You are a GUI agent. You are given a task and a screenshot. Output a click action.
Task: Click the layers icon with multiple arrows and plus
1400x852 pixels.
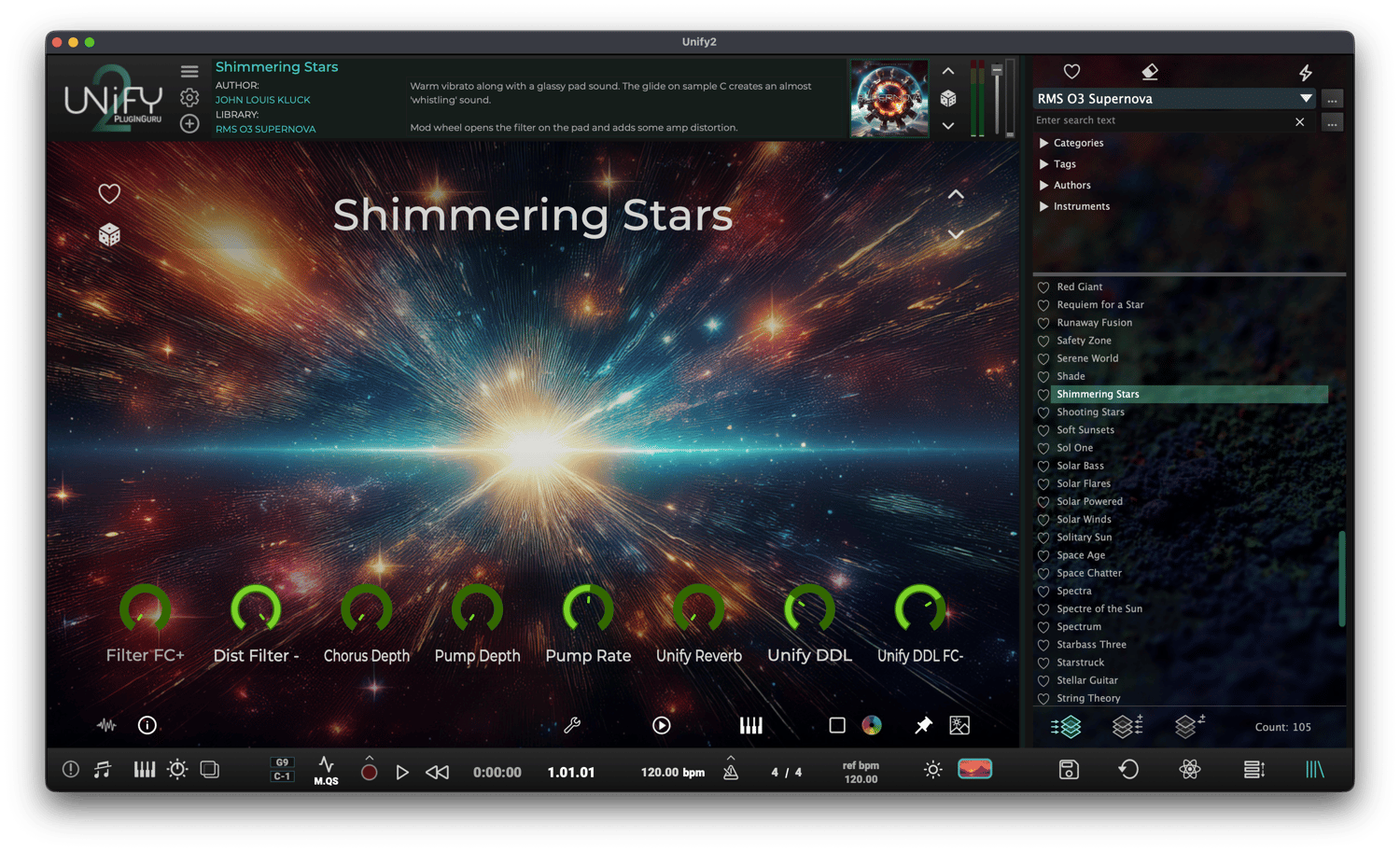[1127, 725]
